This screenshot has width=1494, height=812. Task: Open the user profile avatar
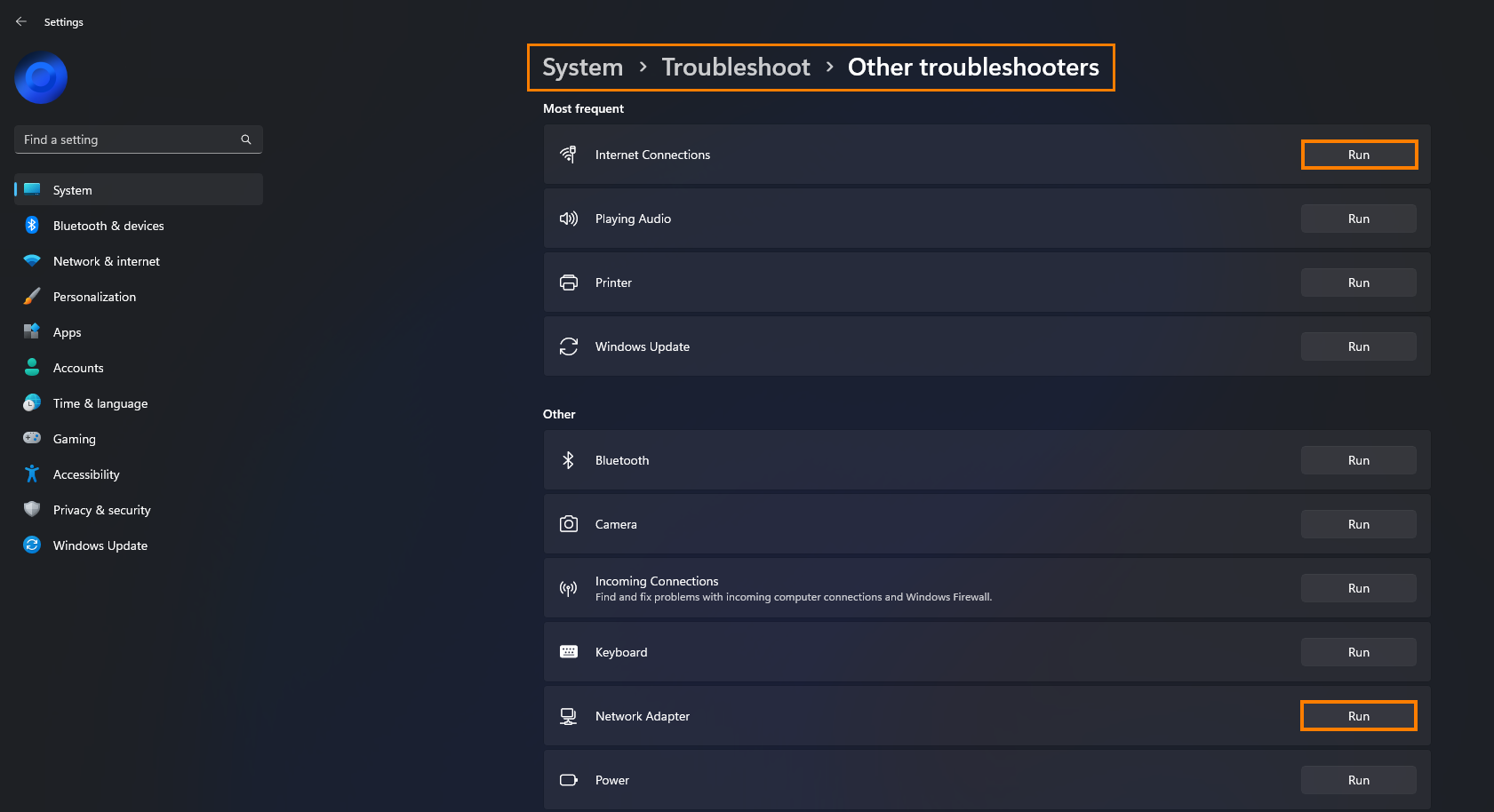pyautogui.click(x=41, y=78)
